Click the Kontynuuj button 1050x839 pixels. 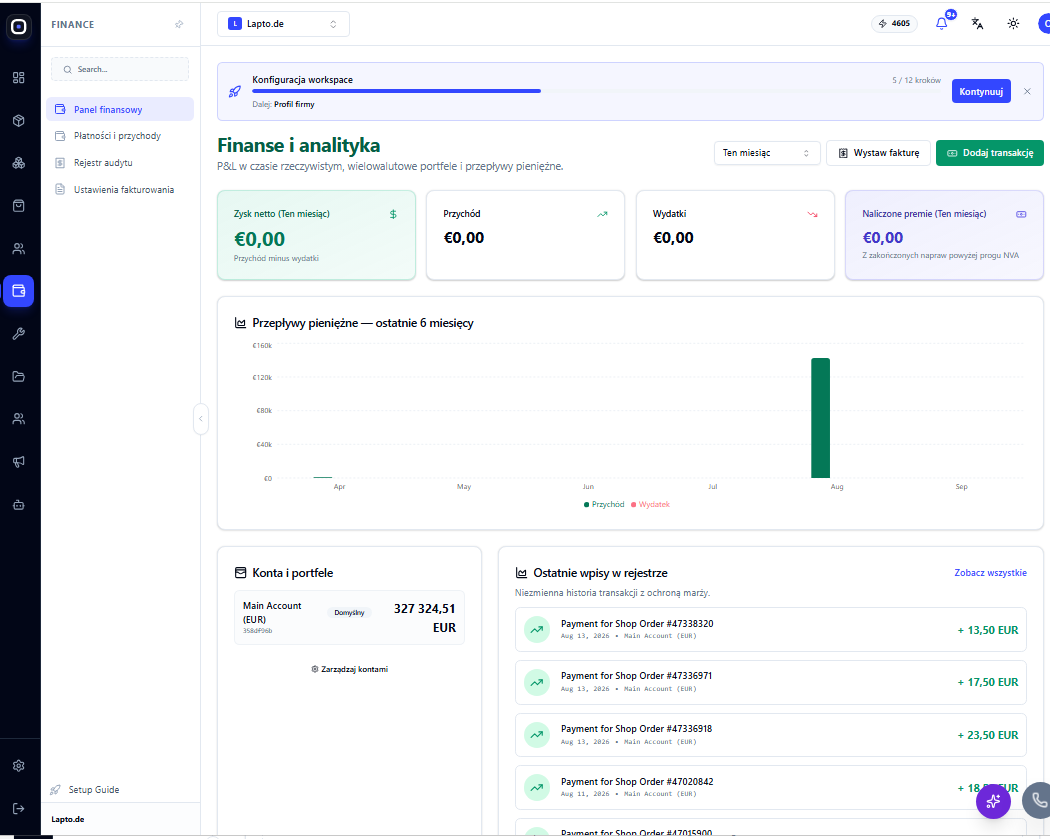[981, 91]
